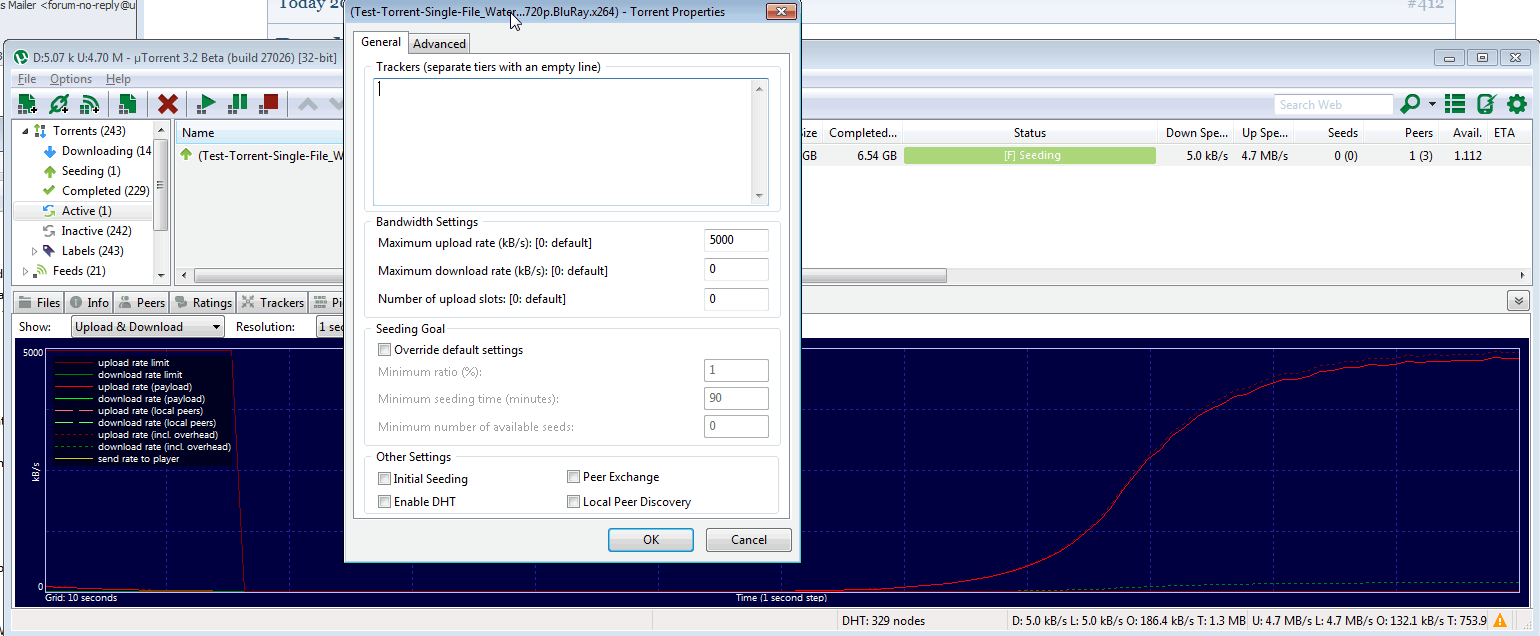This screenshot has width=1540, height=636.
Task: Click Cancel in Torrent Properties dialog
Action: coord(749,540)
